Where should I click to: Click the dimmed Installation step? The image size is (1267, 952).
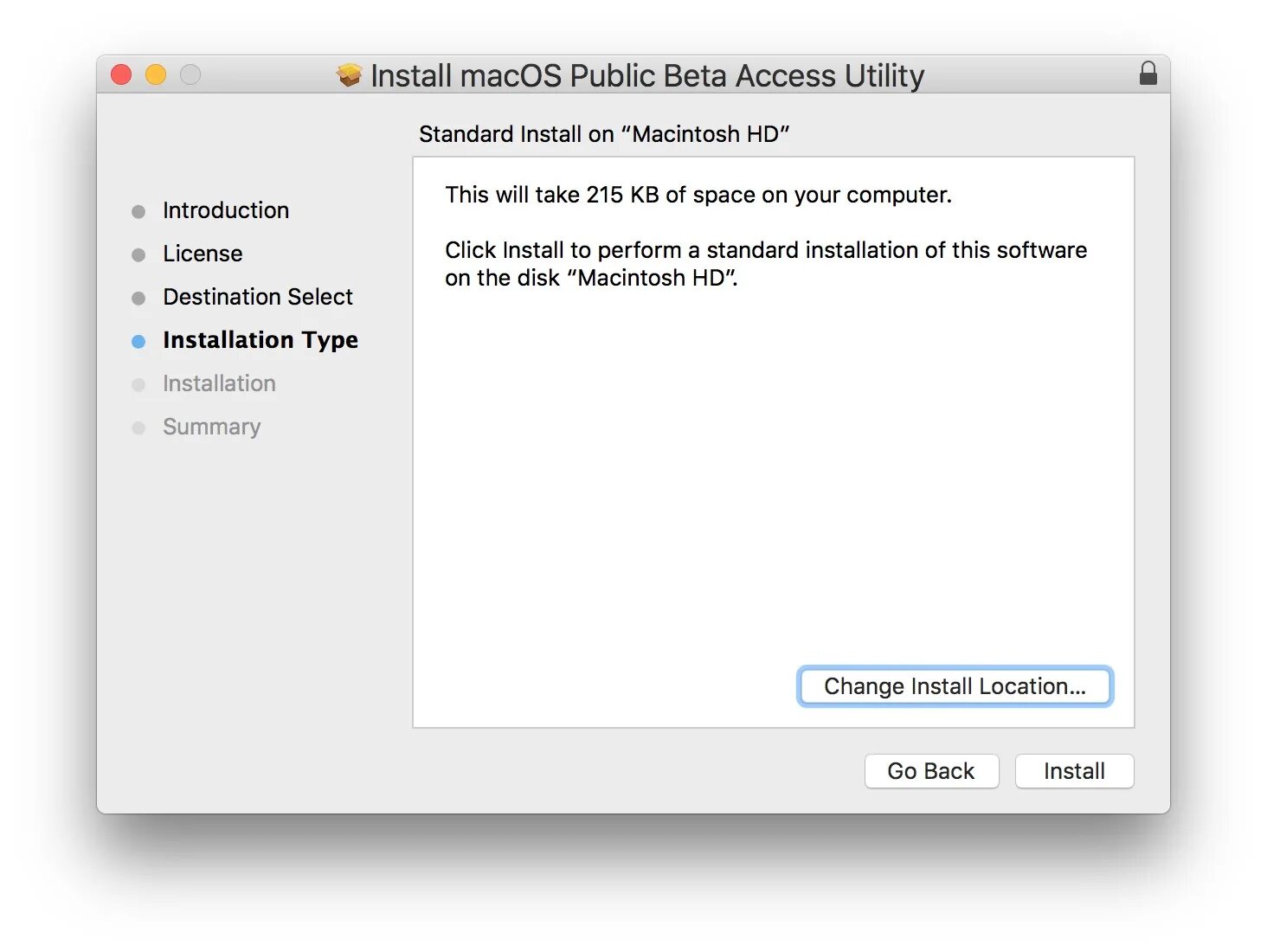pos(219,383)
